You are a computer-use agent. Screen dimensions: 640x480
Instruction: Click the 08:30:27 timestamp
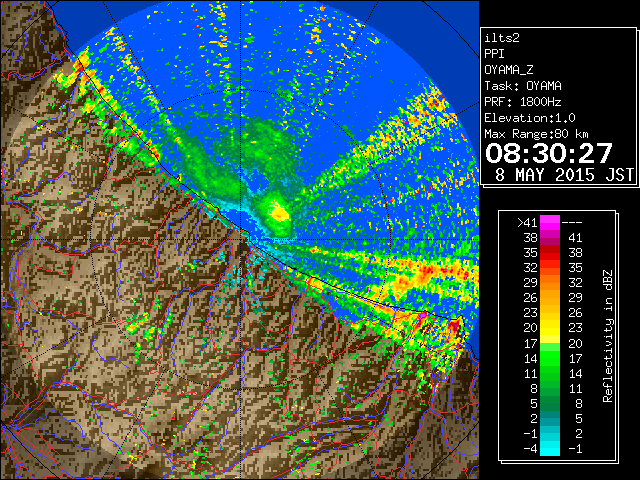[x=549, y=153]
